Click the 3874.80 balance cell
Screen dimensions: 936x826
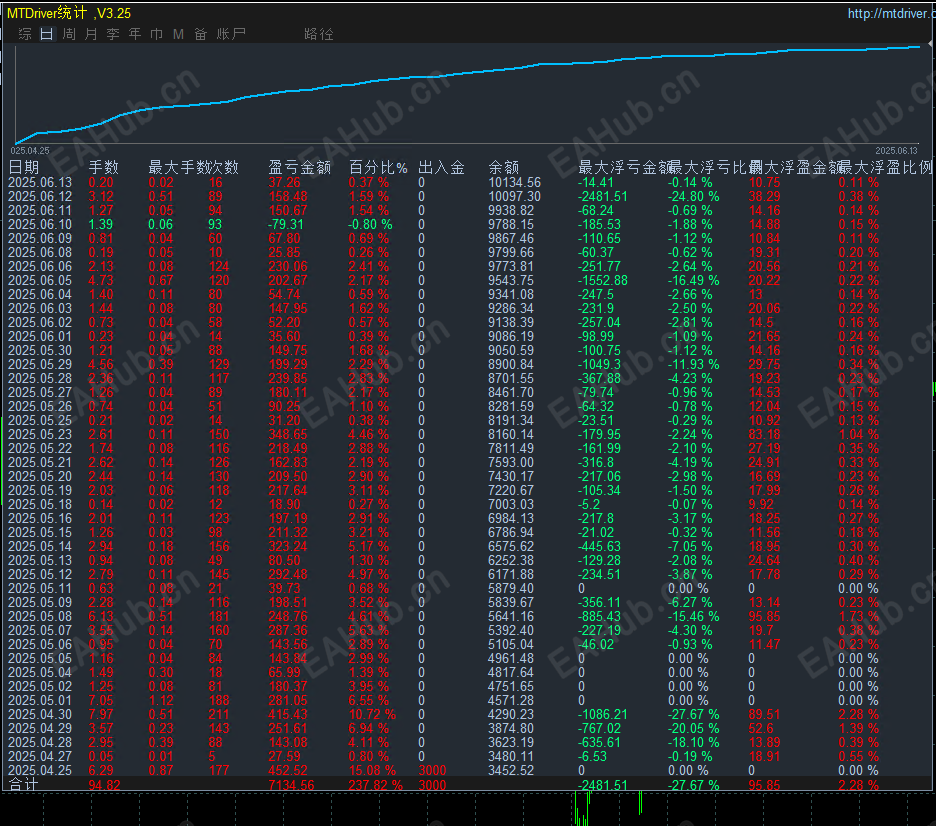511,728
